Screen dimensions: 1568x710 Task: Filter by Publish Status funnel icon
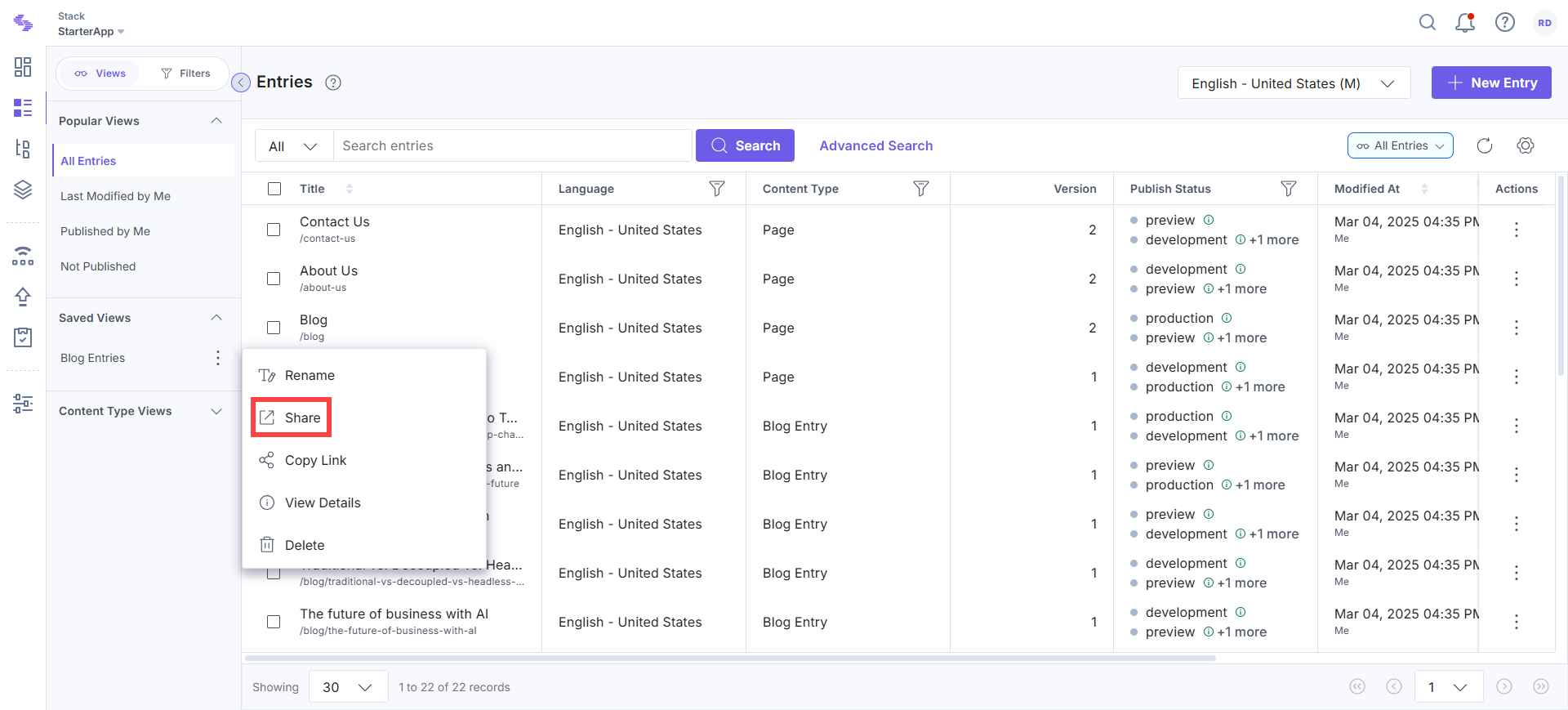1289,189
